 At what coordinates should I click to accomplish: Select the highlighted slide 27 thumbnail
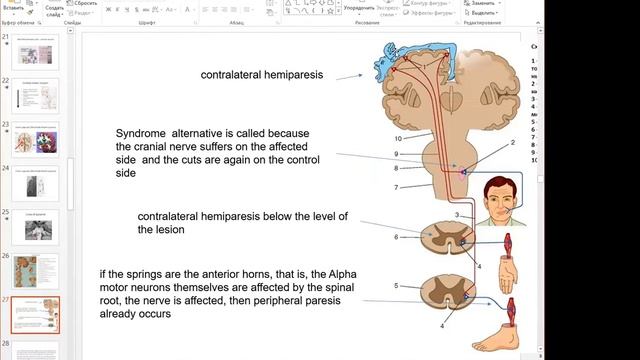tap(35, 315)
